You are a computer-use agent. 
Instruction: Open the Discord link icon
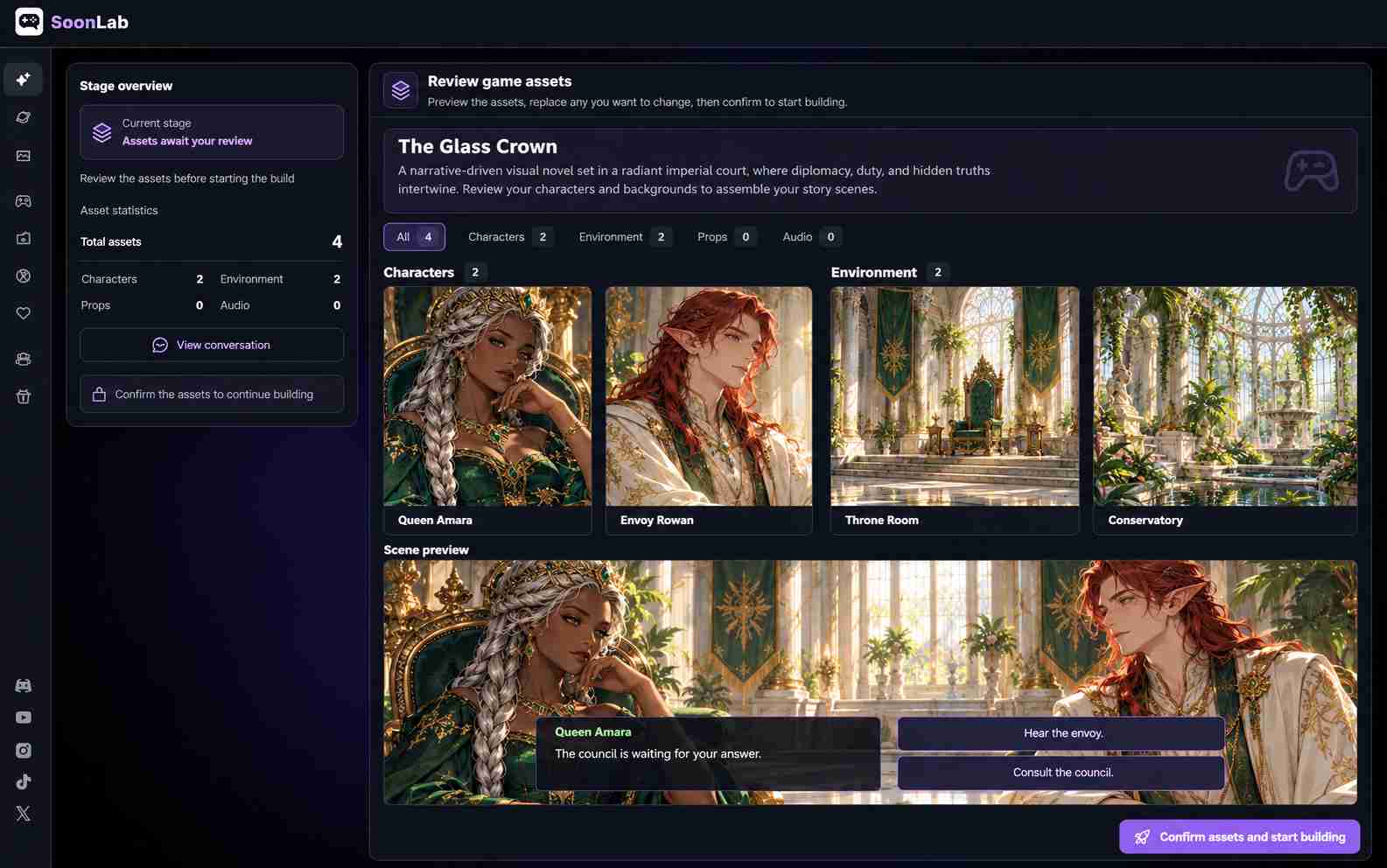[x=24, y=686]
